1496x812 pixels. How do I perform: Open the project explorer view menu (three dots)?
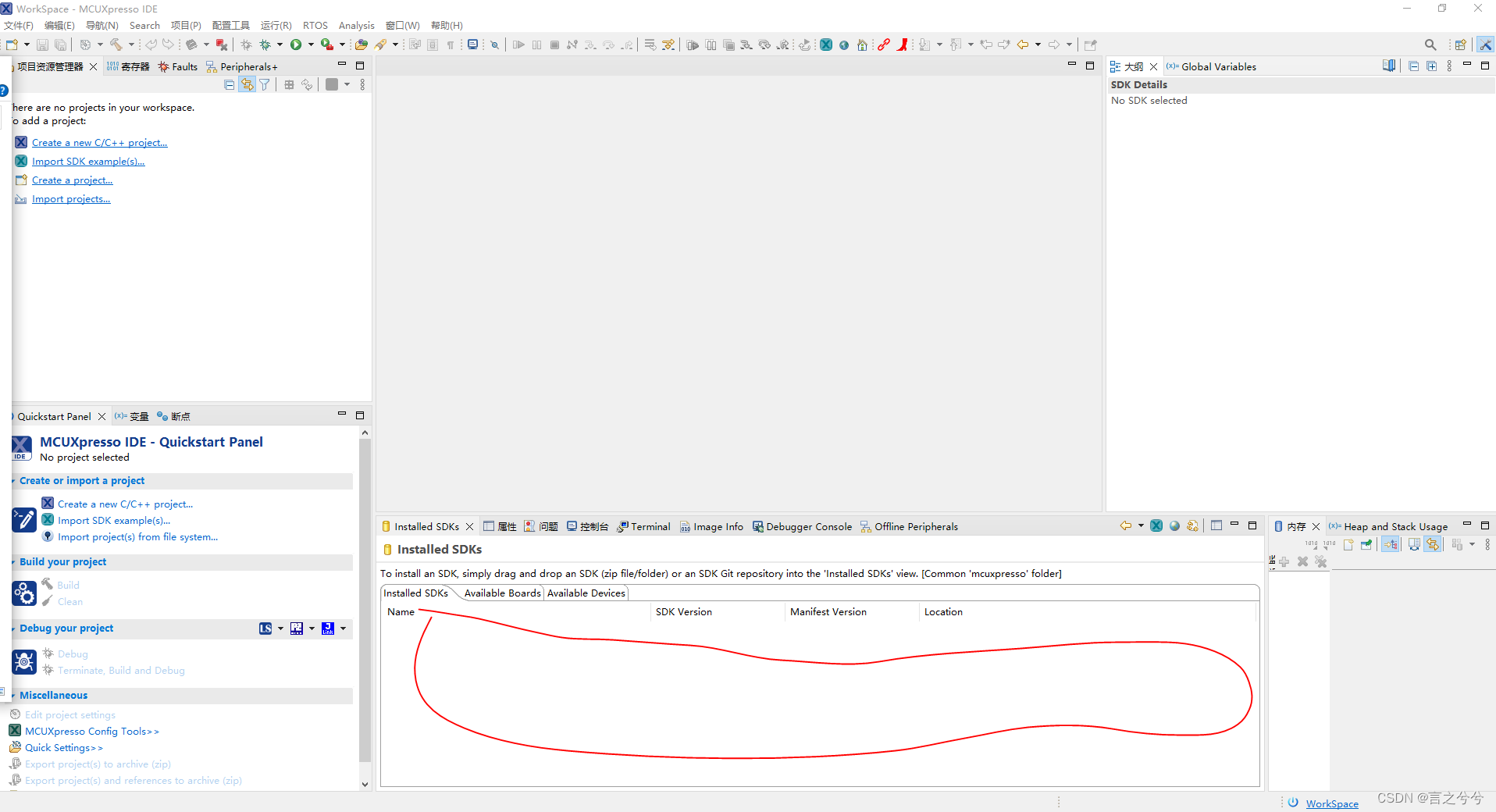pos(362,84)
